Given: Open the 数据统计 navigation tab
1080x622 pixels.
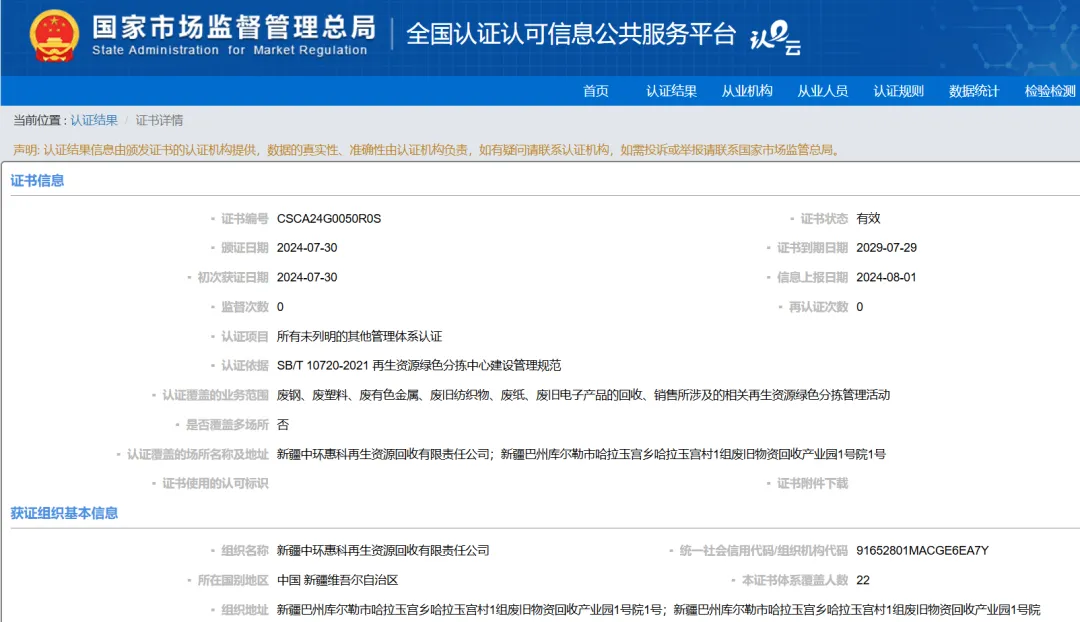Looking at the screenshot, I should 974,91.
